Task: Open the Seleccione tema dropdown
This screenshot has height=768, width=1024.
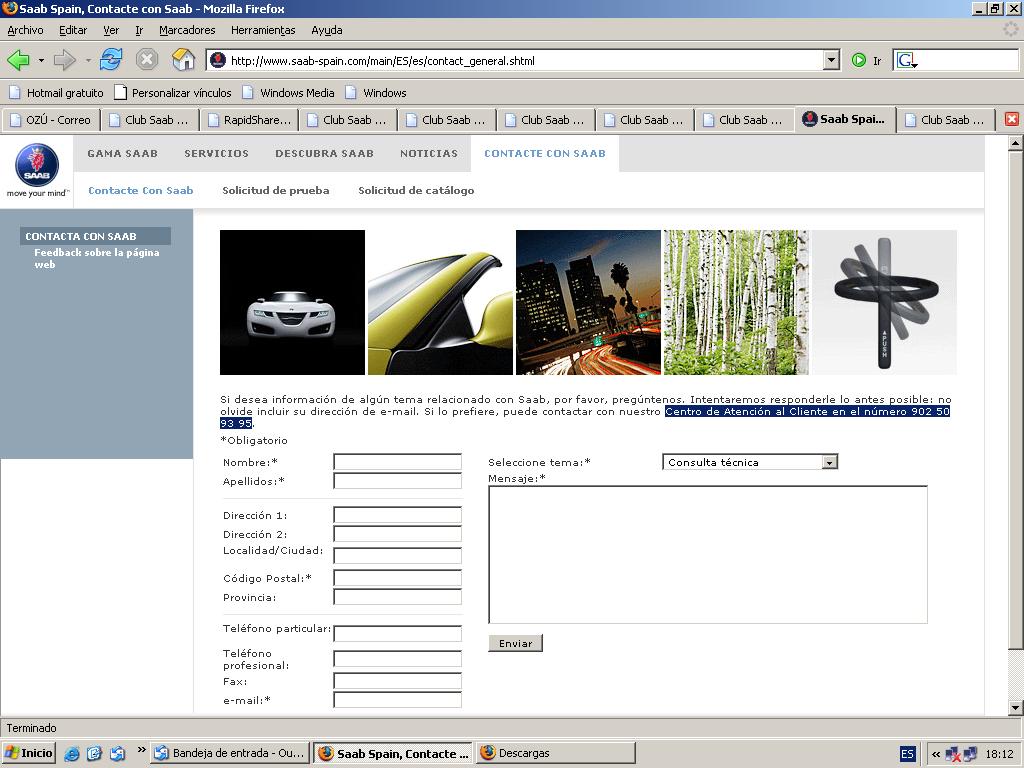Action: tap(750, 462)
